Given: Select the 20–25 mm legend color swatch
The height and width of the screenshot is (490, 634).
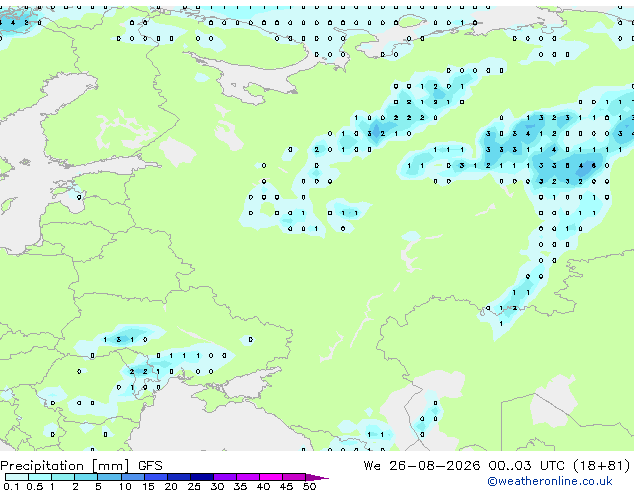Looking at the screenshot, I should click(x=179, y=477).
